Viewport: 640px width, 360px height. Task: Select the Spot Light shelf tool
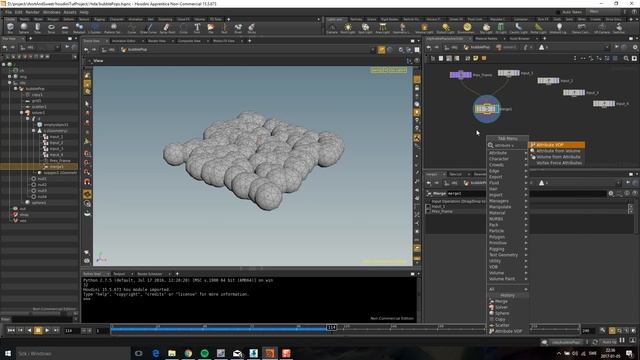365,28
